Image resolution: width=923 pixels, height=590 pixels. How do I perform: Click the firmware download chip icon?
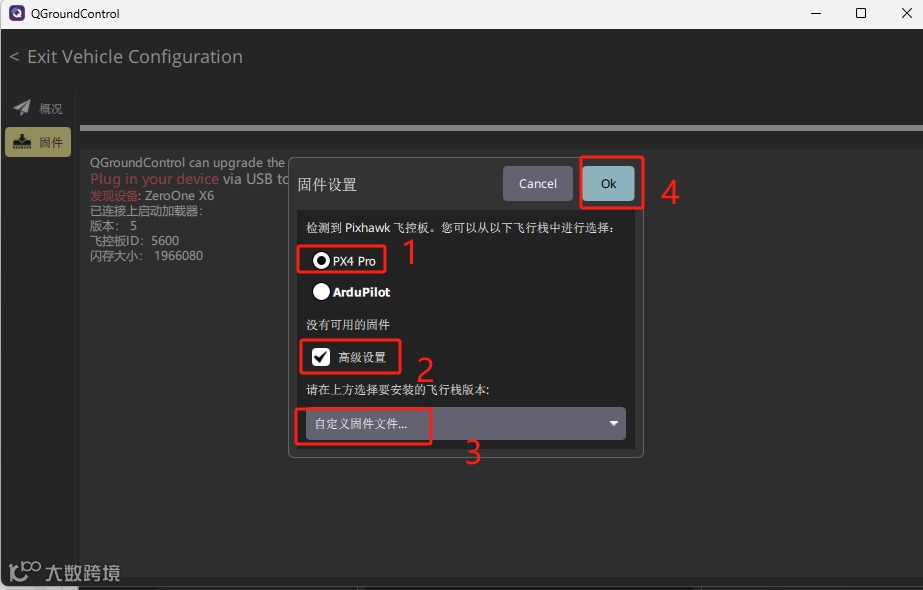coord(22,141)
